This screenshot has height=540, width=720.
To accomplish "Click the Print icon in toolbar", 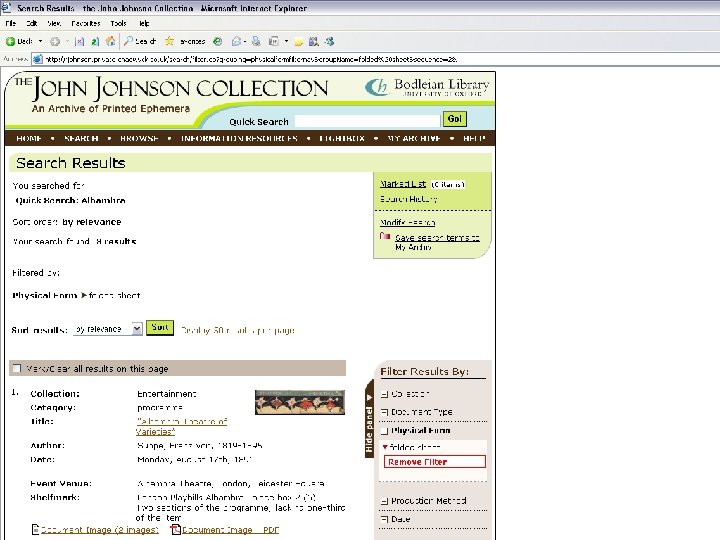I will 256,42.
